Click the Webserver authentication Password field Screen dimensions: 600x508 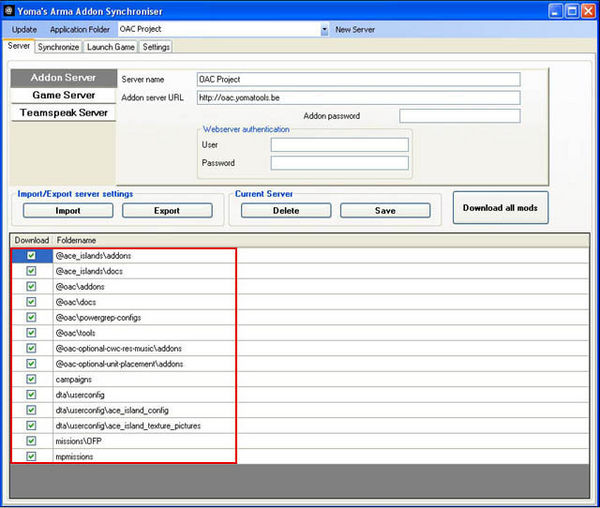point(340,163)
